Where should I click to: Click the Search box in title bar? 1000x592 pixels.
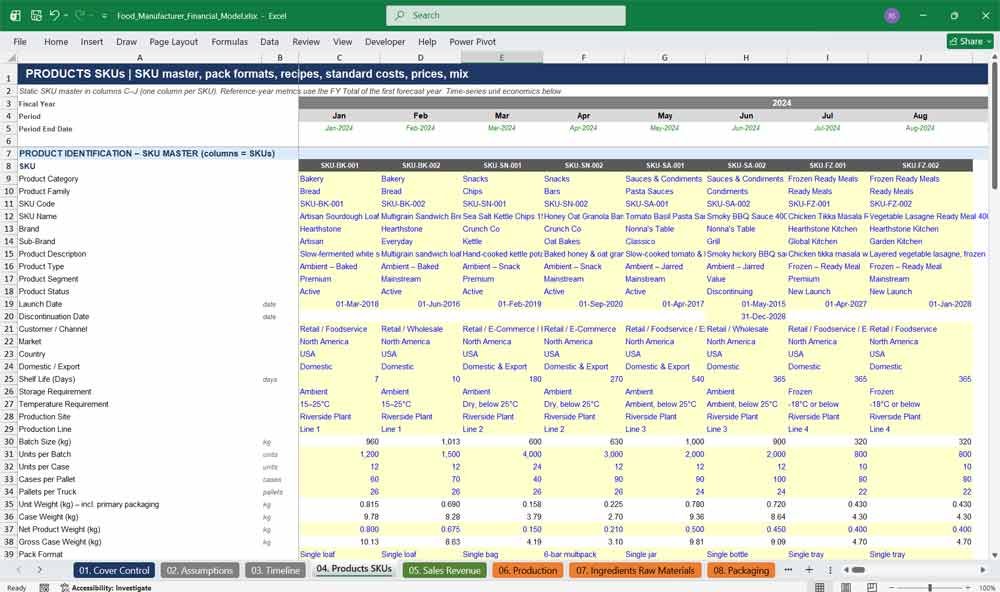pos(506,15)
